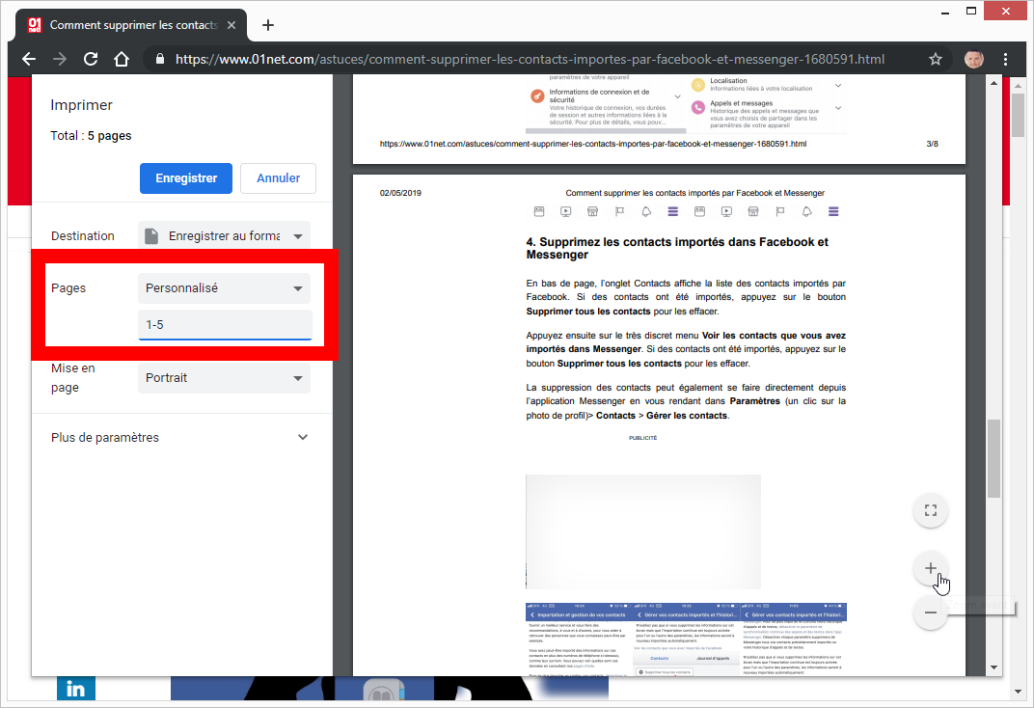Open the user profile avatar
The image size is (1034, 708).
pyautogui.click(x=974, y=59)
